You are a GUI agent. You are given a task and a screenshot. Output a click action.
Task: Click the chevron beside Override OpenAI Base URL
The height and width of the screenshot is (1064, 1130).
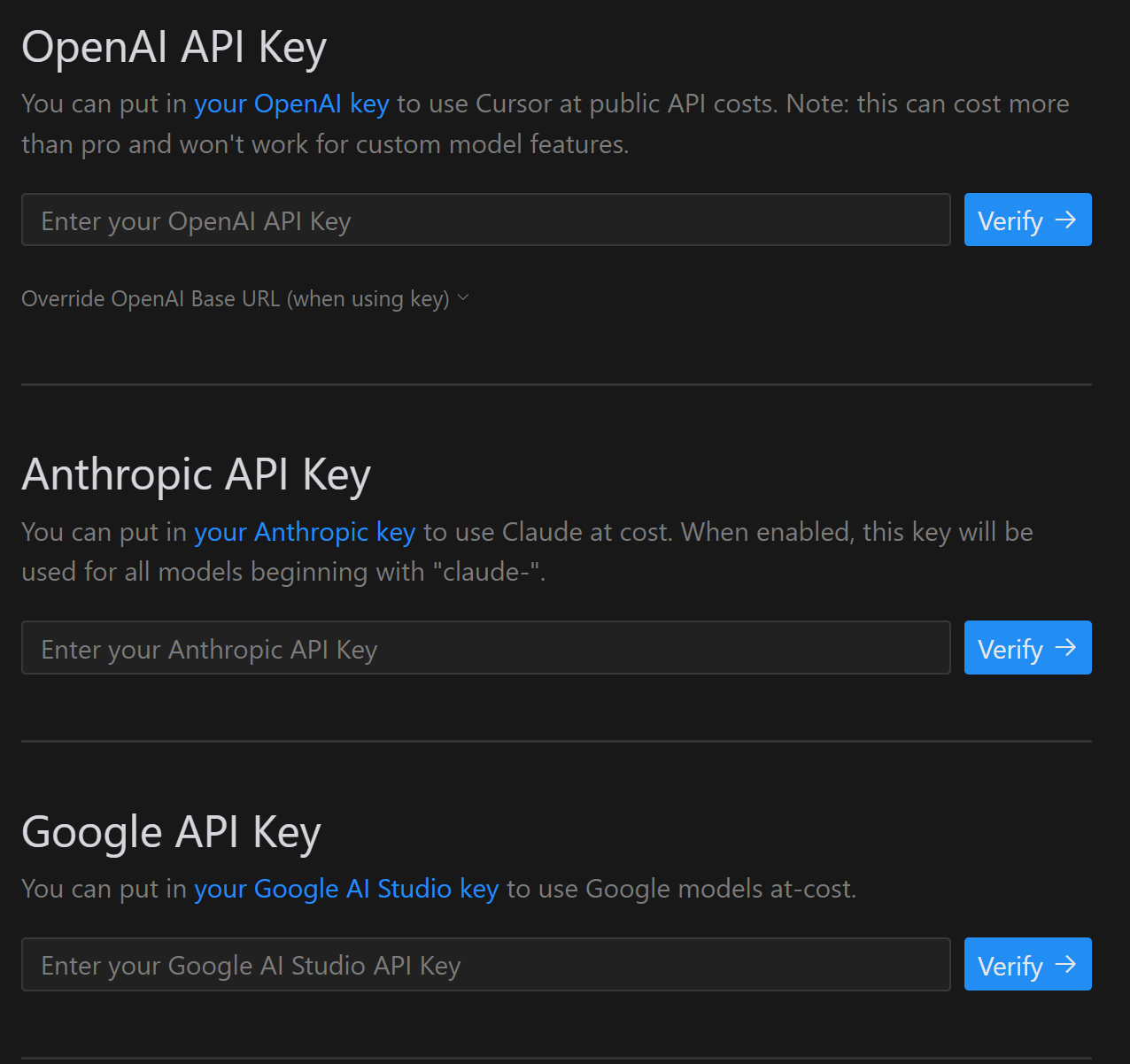[463, 299]
